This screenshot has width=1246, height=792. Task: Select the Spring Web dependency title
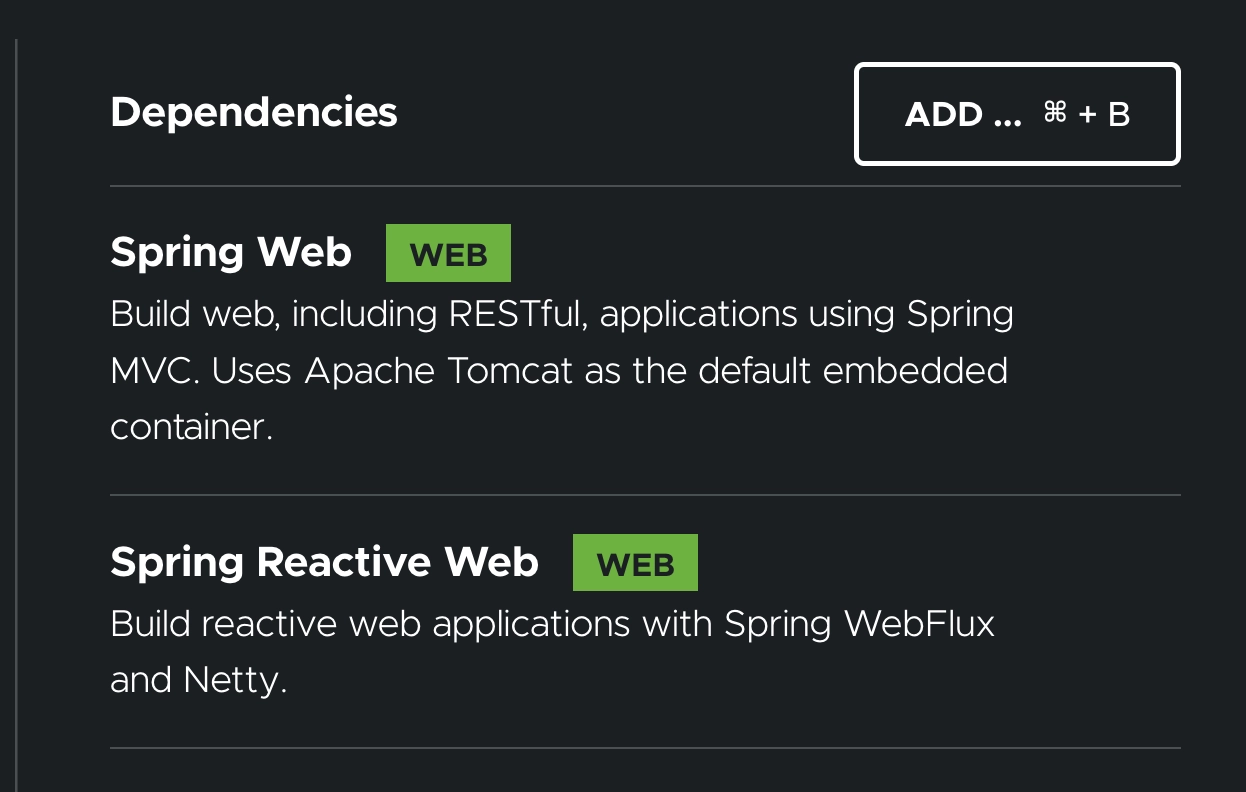(x=231, y=252)
